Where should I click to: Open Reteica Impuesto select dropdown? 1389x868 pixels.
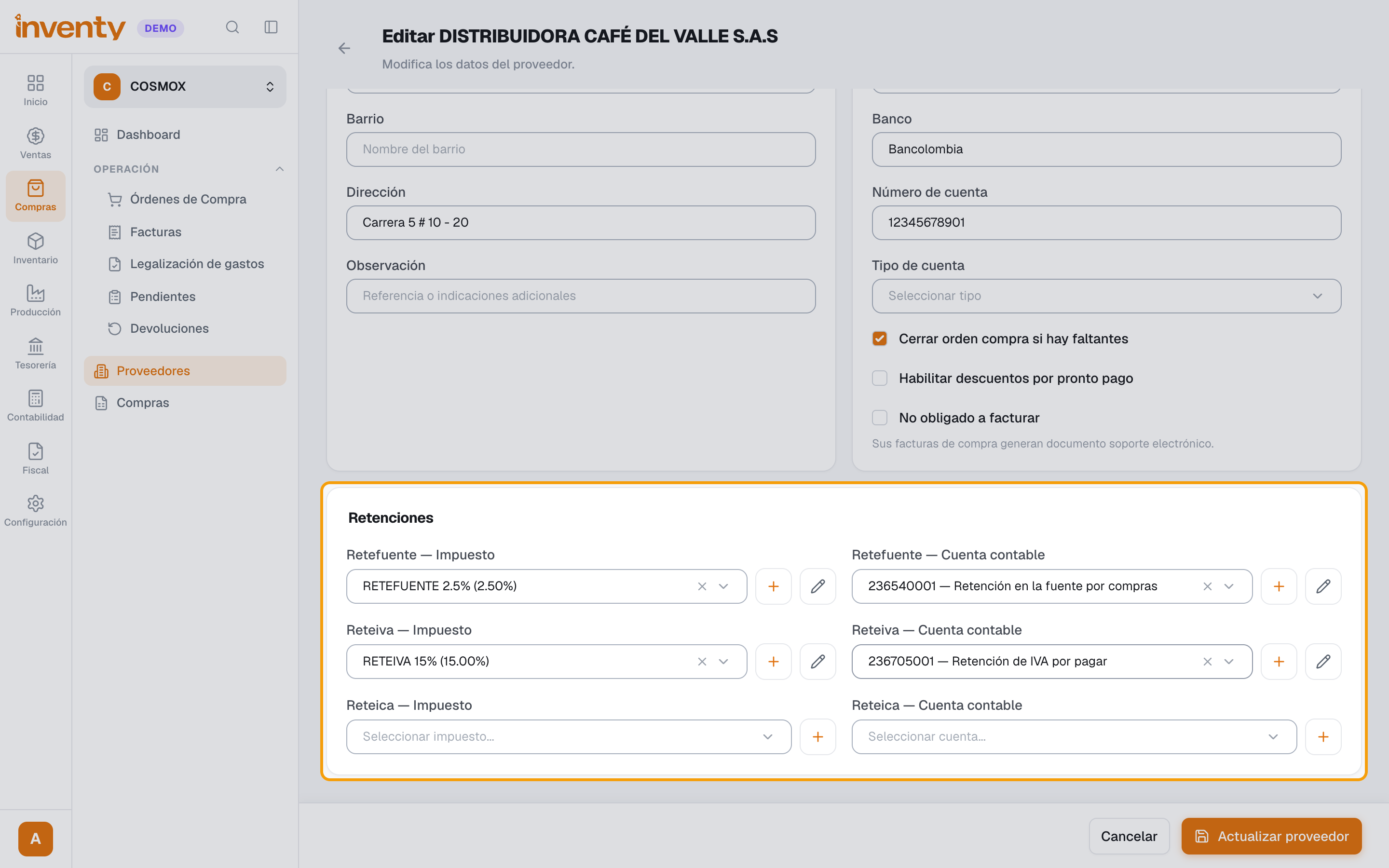[x=568, y=736]
